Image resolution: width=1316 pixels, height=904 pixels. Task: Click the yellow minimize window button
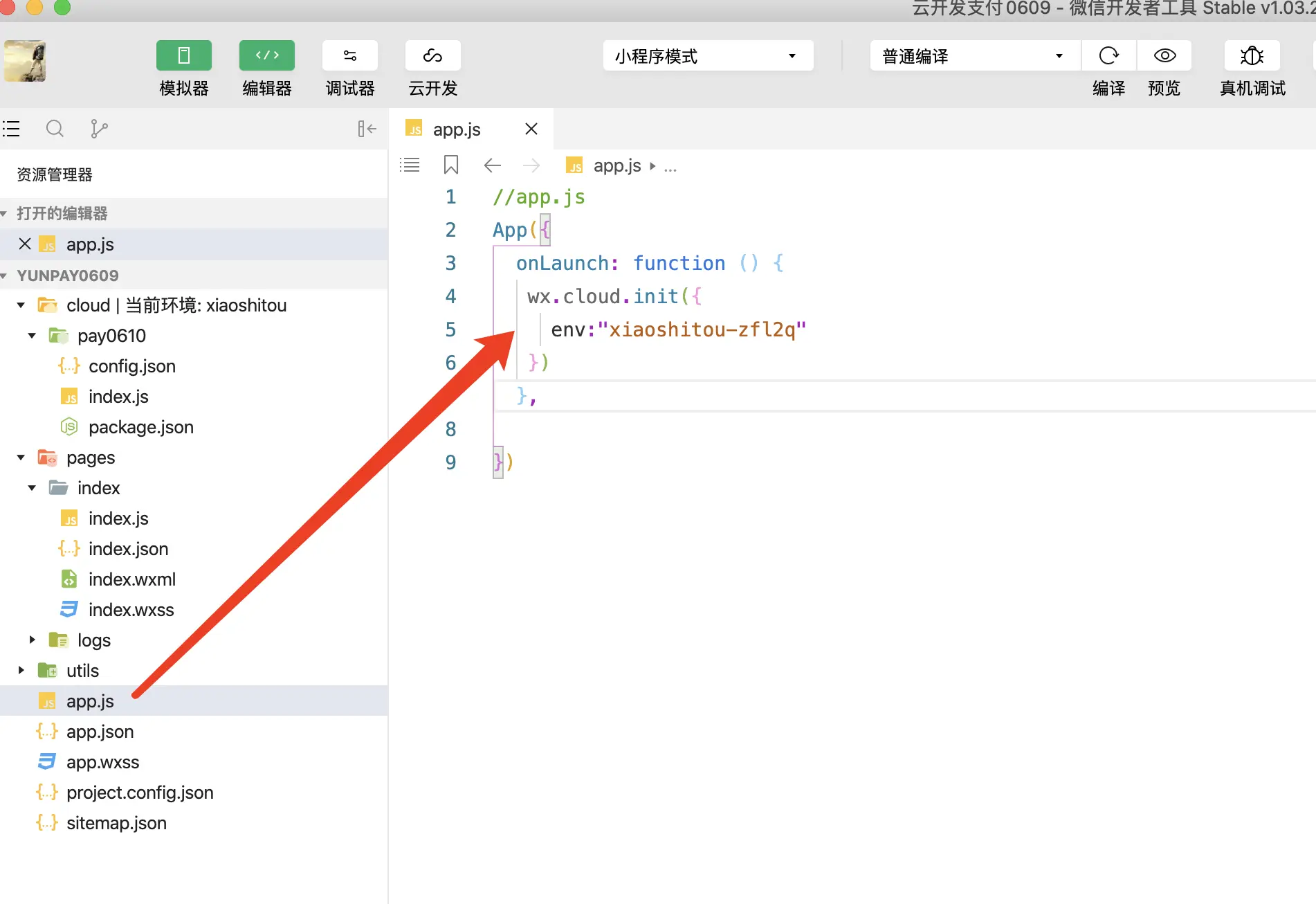tap(35, 7)
